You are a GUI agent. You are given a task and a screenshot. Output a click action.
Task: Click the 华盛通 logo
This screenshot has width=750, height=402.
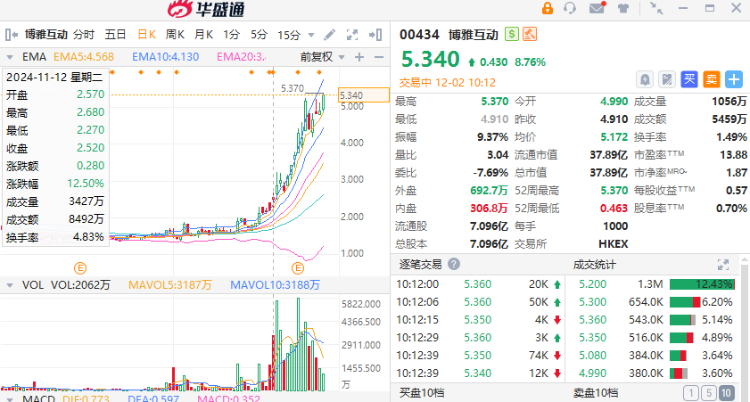coord(206,9)
